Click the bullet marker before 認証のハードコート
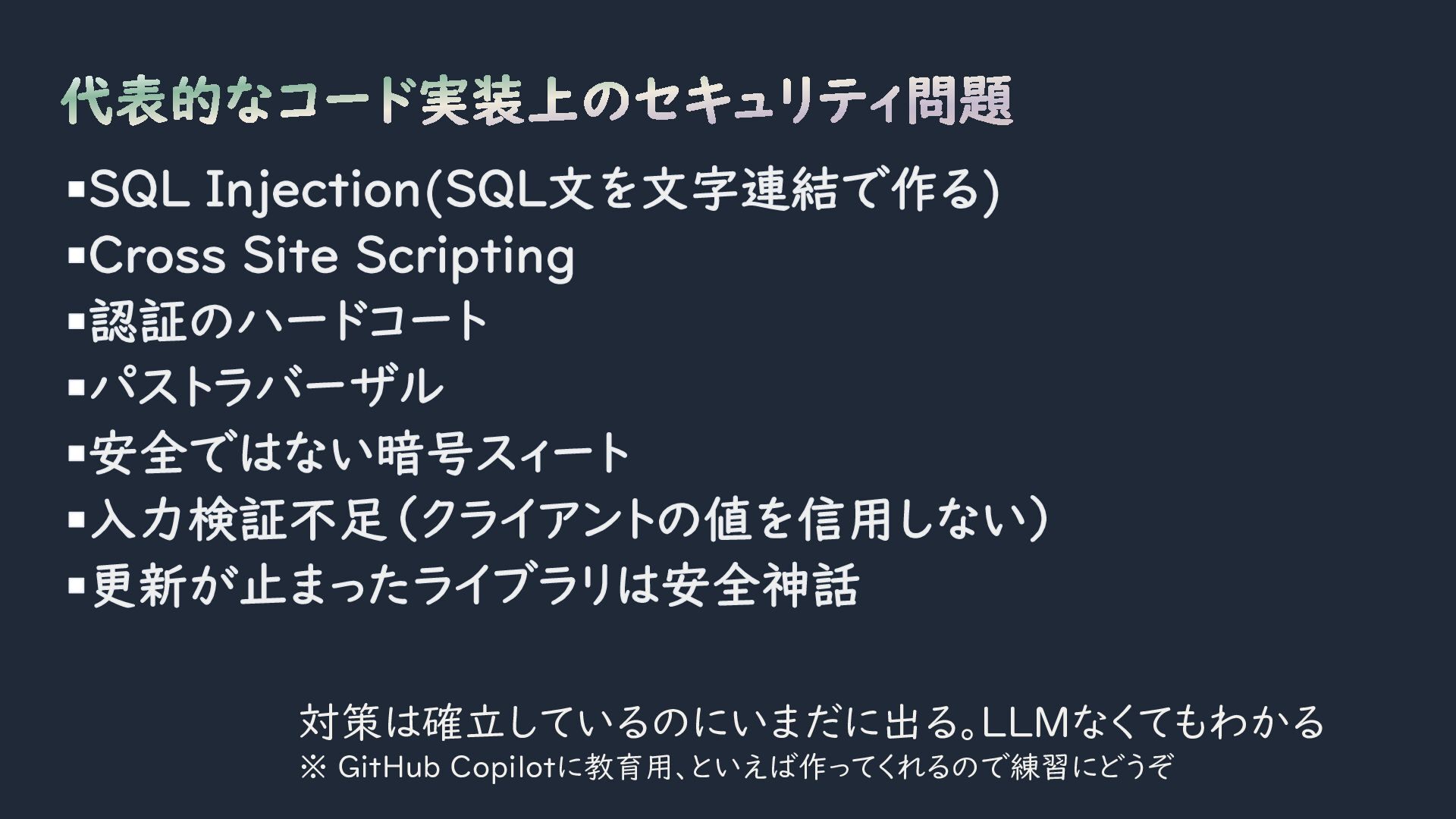Screen dimensions: 1456x819 pos(75,322)
